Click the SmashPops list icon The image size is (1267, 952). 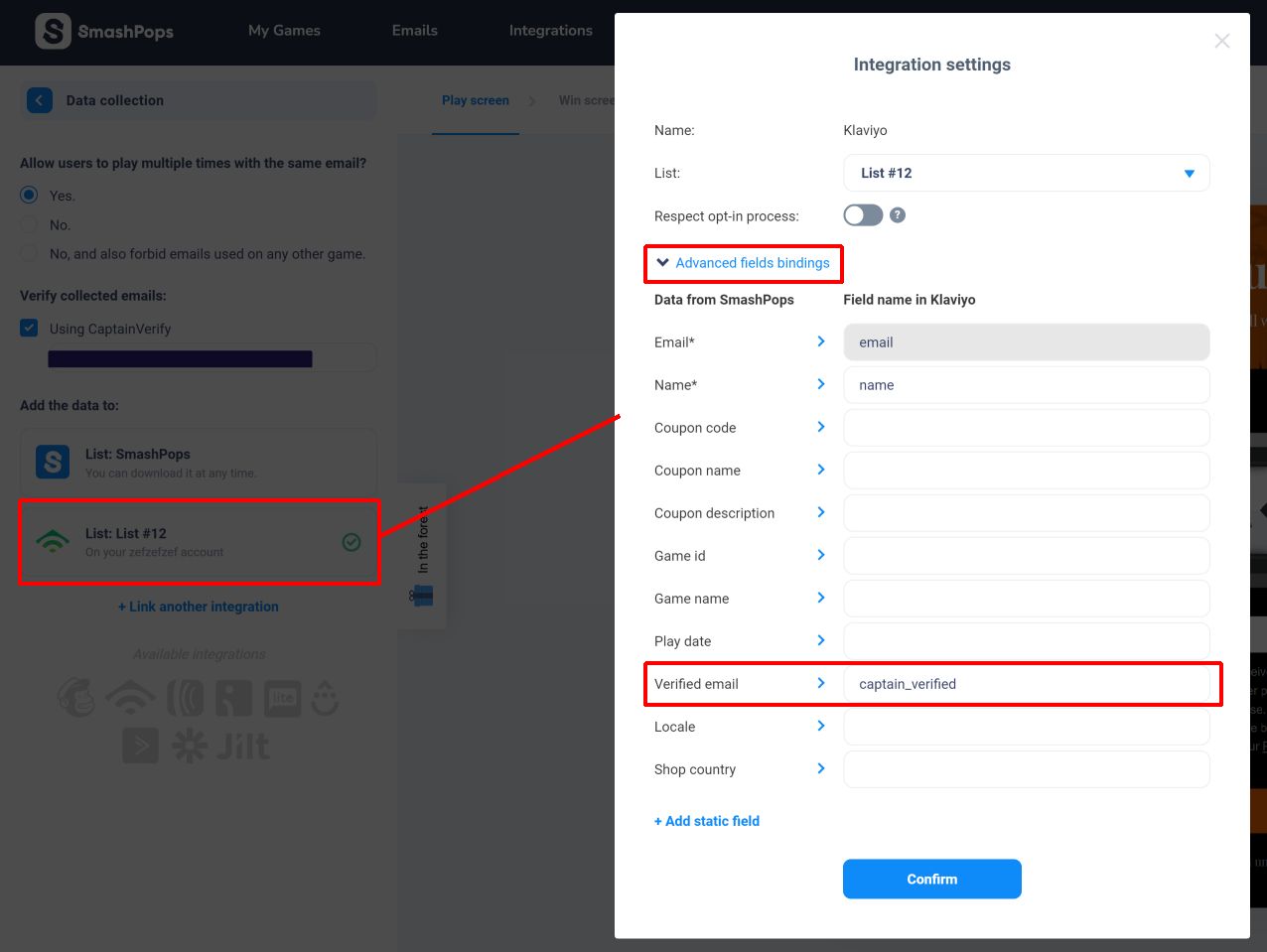point(53,463)
